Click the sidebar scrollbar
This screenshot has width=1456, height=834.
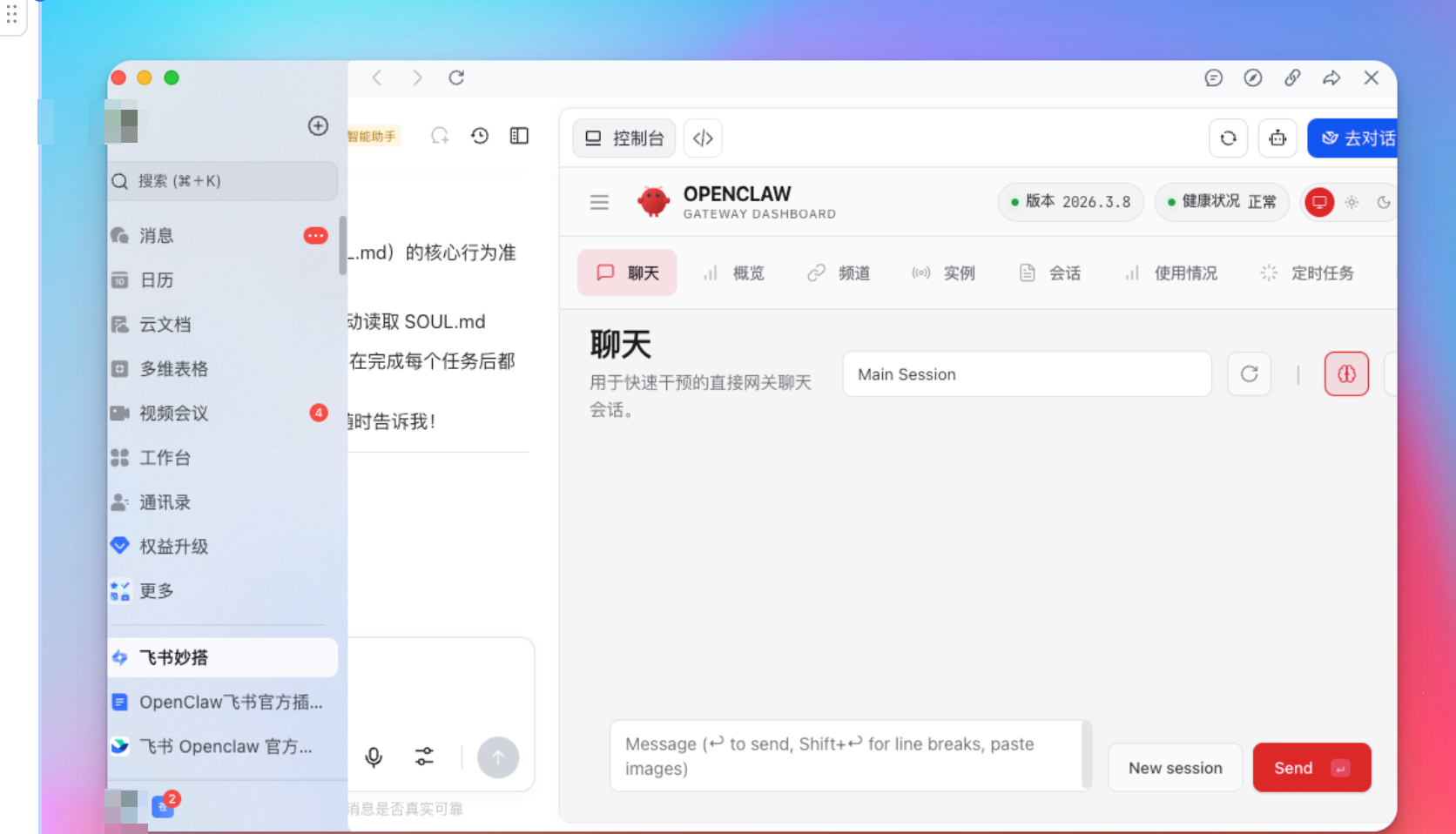click(342, 245)
